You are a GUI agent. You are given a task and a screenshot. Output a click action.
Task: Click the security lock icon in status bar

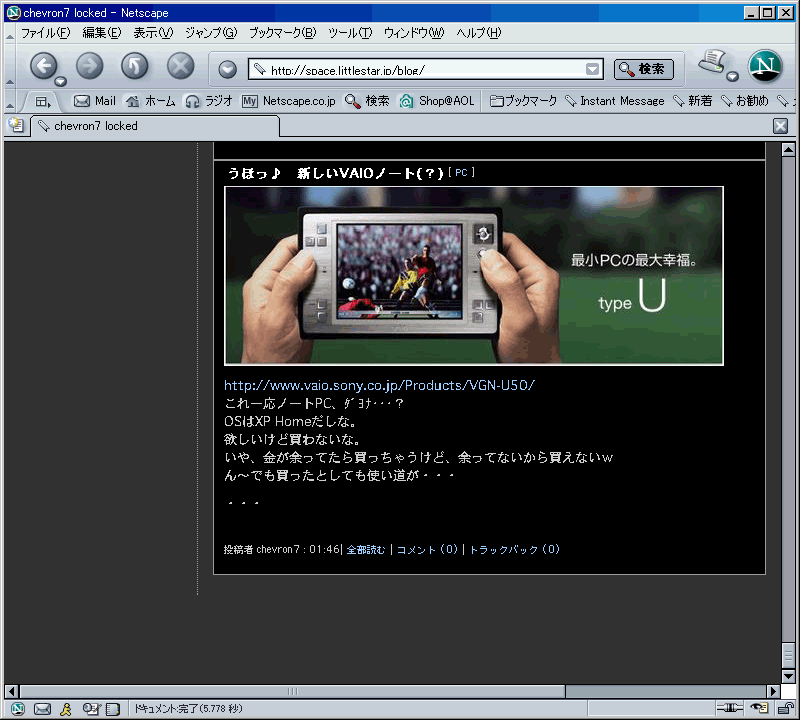click(x=785, y=708)
